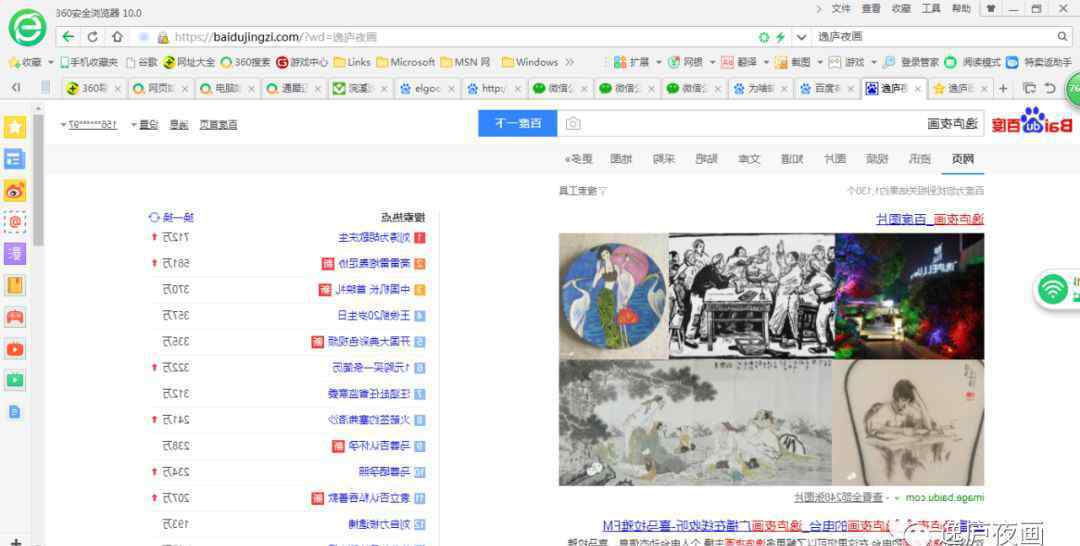Click the padlock icon in address bar

coord(163,37)
